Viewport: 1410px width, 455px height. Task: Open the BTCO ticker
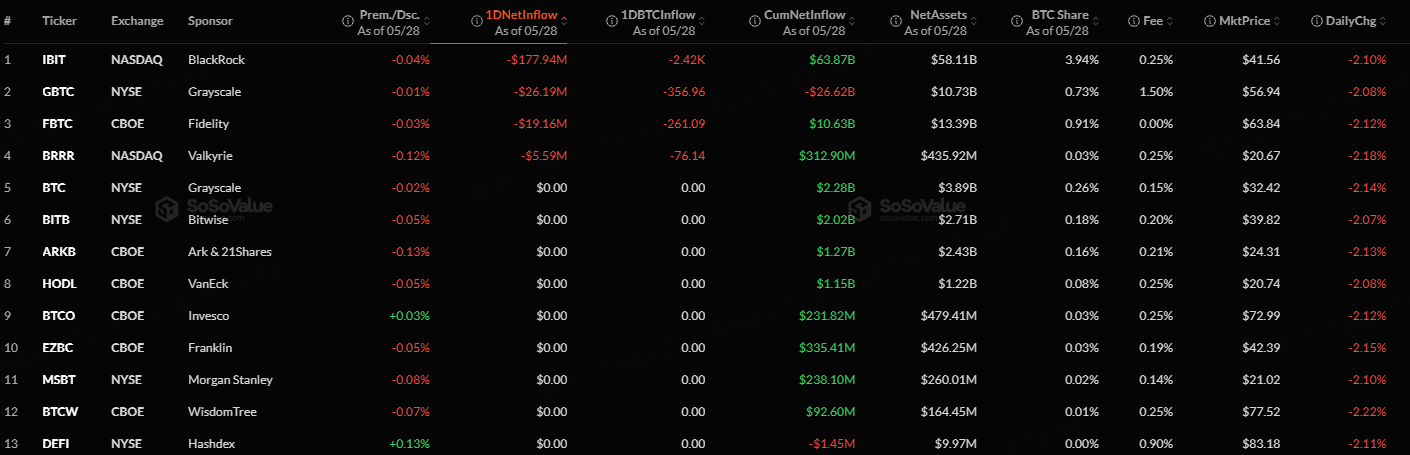(58, 316)
